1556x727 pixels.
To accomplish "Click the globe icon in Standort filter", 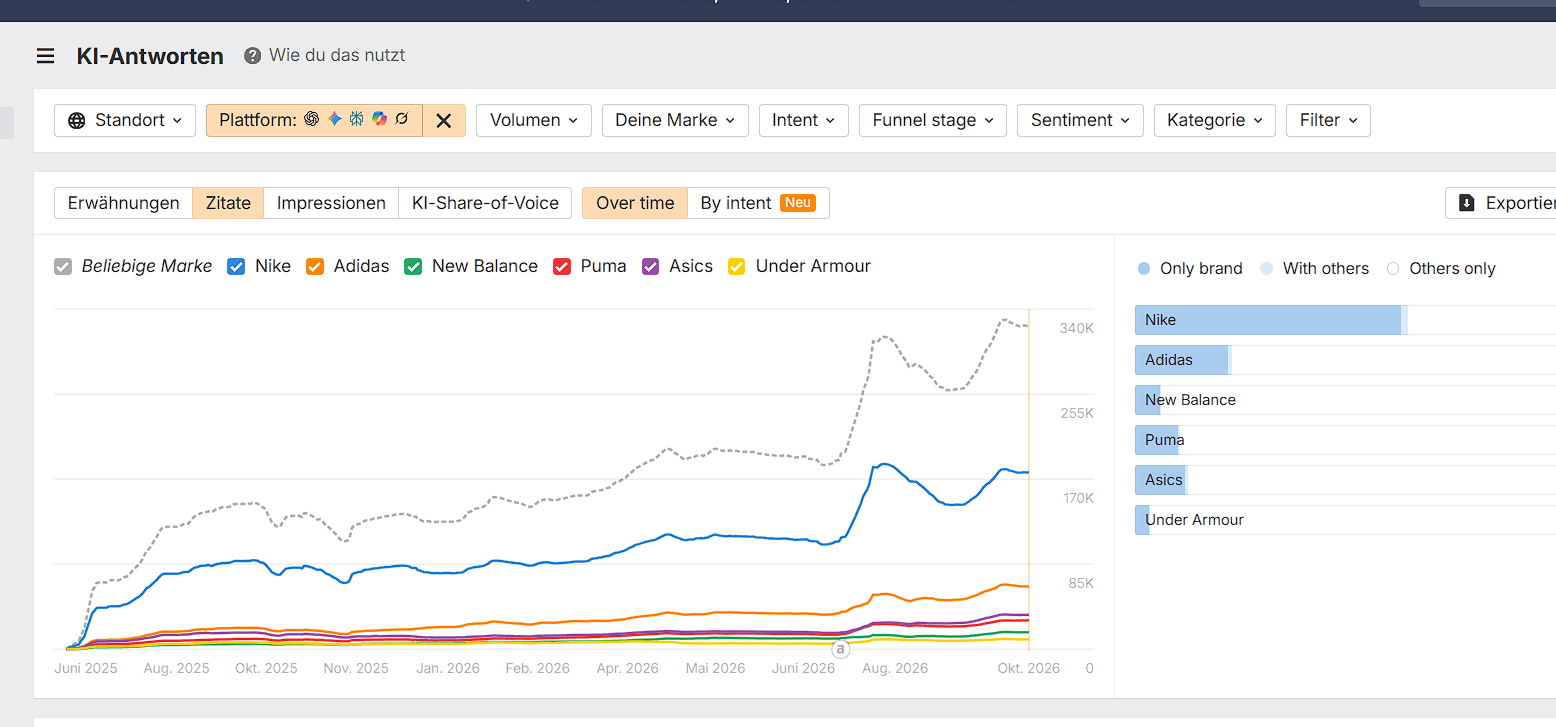I will coord(77,120).
